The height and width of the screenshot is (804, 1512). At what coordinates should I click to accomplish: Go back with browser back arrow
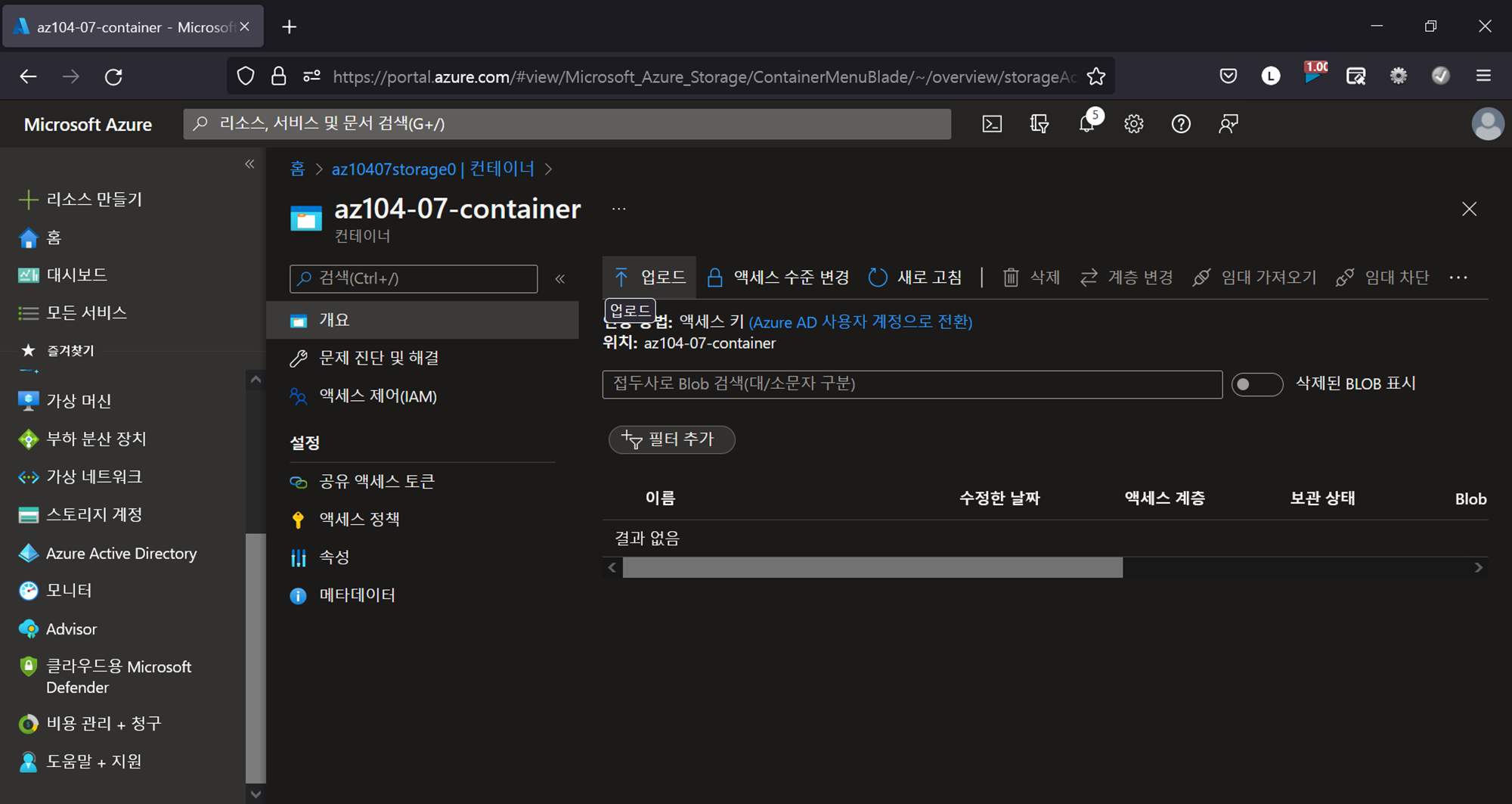(x=28, y=76)
